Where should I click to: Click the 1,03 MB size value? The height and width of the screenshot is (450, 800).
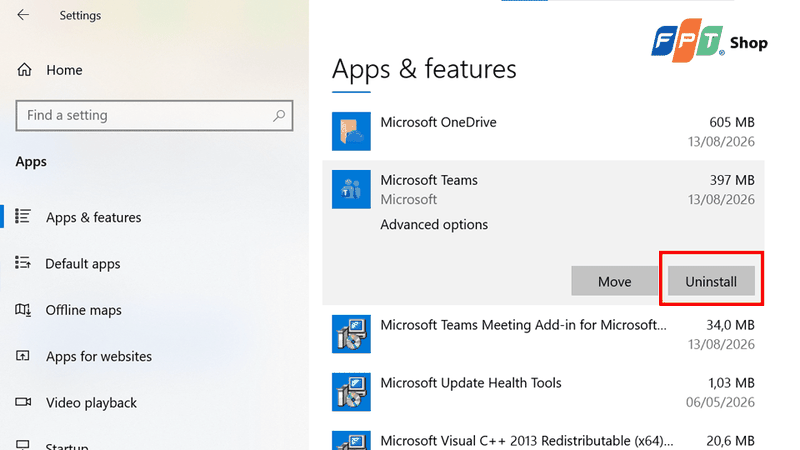click(x=731, y=383)
